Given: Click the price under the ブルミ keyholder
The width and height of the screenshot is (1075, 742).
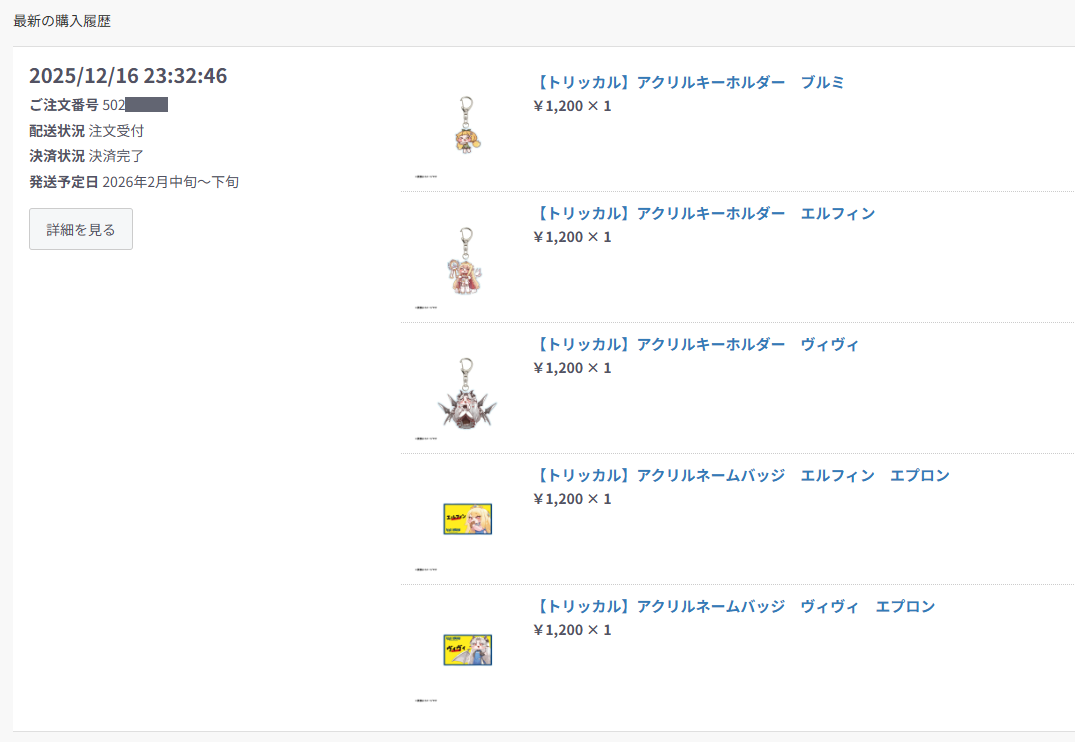Looking at the screenshot, I should (x=572, y=106).
